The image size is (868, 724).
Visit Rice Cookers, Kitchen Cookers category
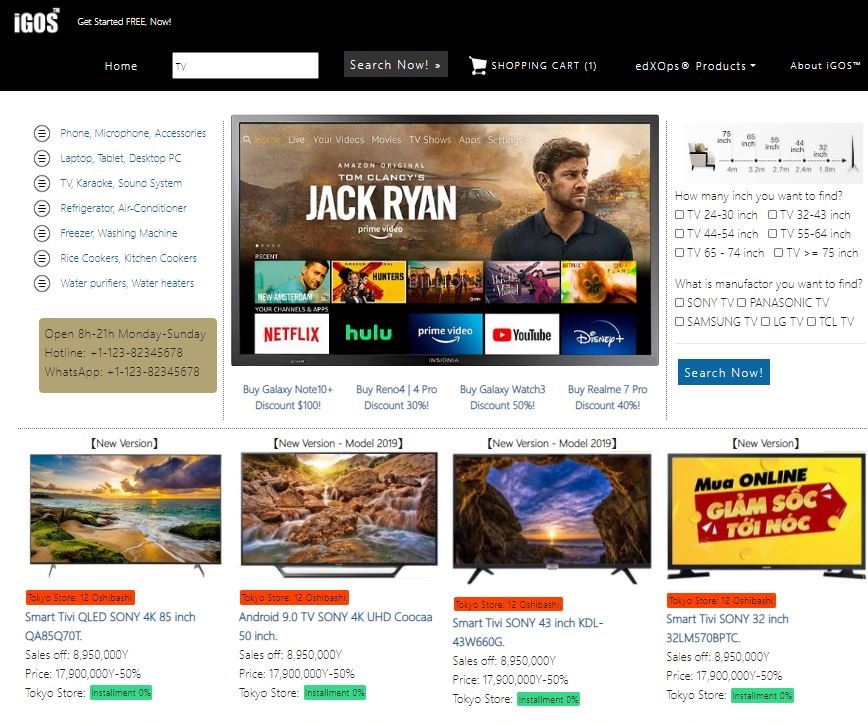pos(128,258)
